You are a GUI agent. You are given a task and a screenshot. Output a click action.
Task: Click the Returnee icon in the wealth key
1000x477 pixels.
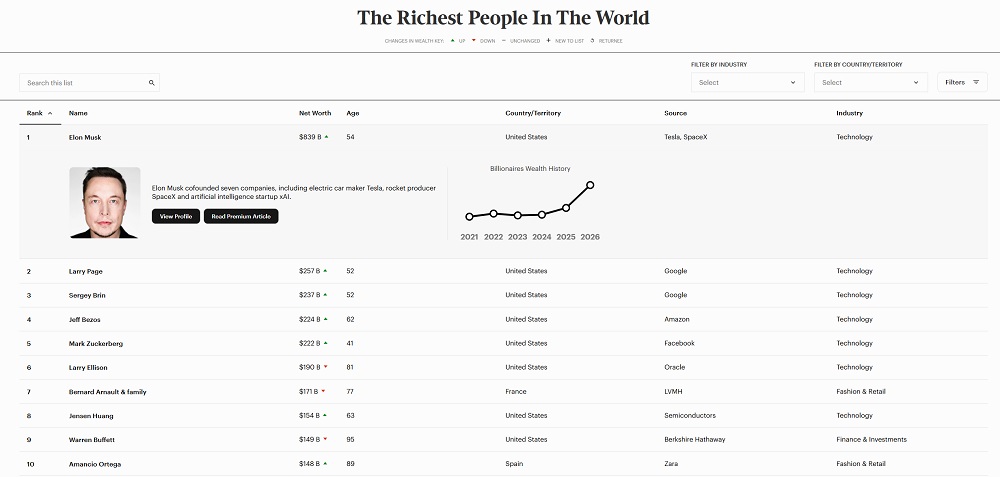point(593,41)
